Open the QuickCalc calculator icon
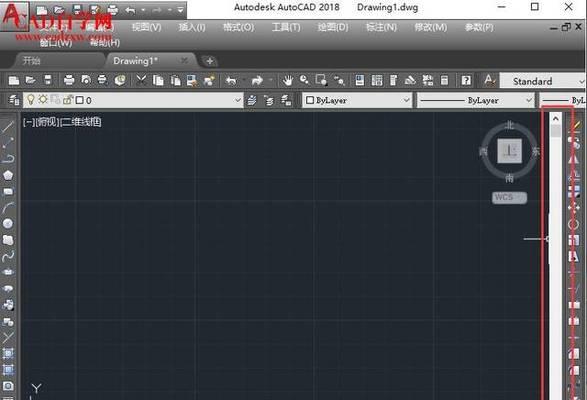Image resolution: width=587 pixels, height=400 pixels. click(x=444, y=80)
